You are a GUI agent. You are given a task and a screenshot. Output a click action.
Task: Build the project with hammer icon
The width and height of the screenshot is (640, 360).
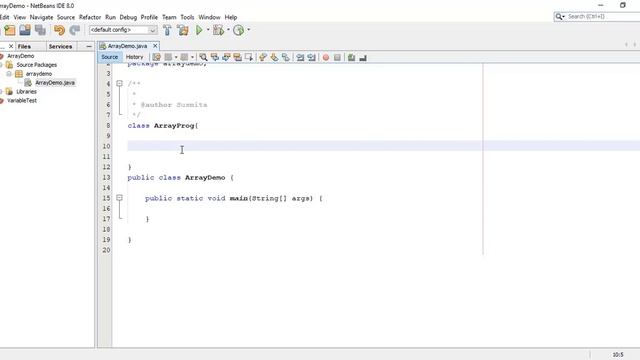click(167, 30)
